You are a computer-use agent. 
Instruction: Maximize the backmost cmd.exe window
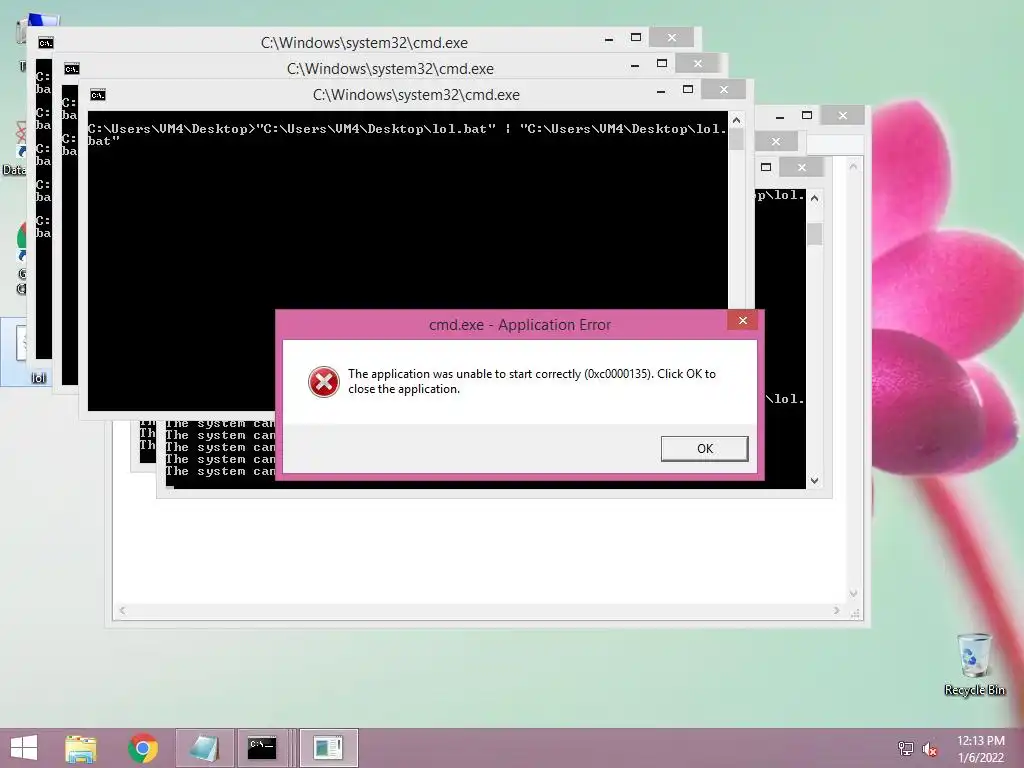635,37
